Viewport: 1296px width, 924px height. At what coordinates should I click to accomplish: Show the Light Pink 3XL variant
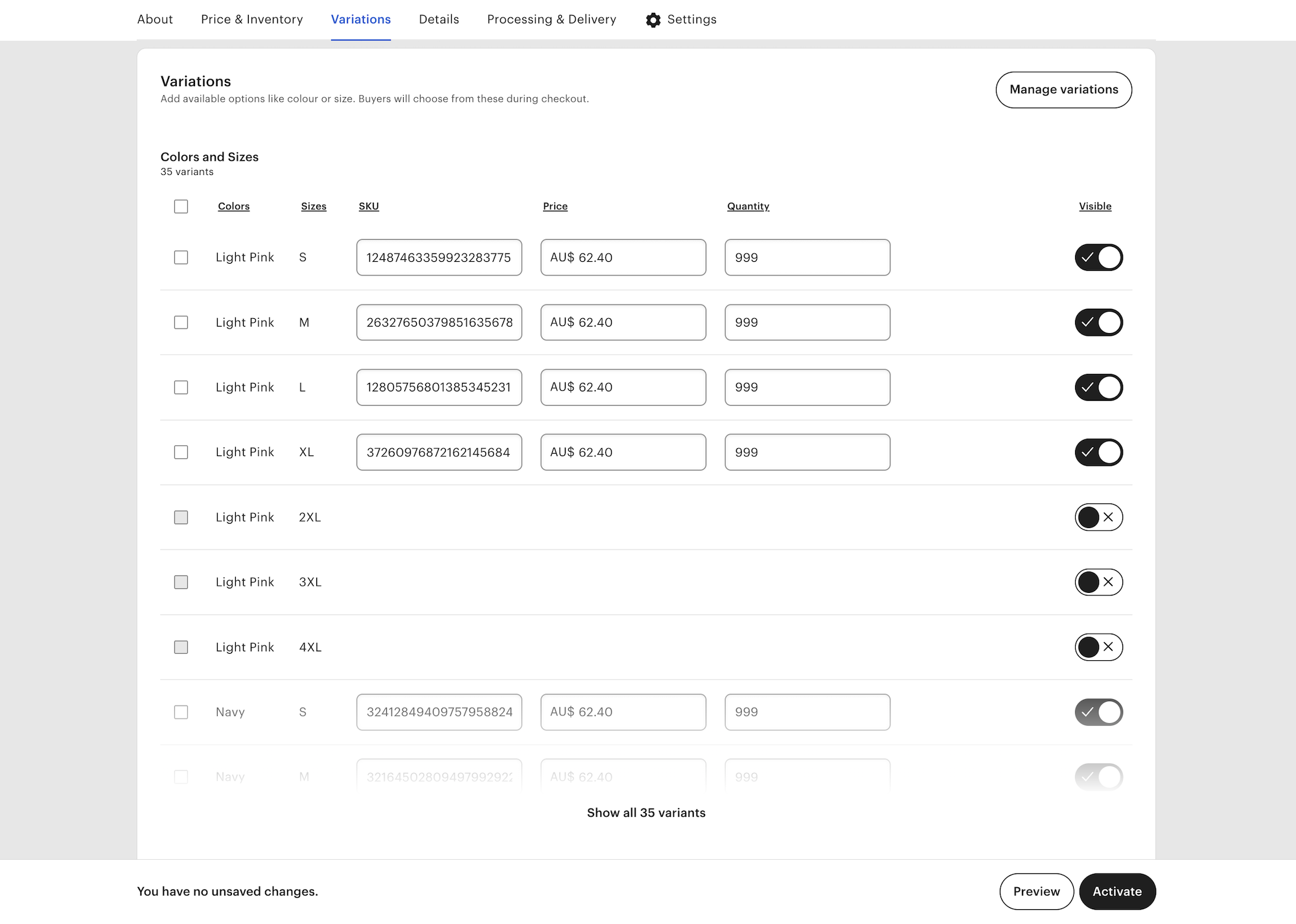(x=1098, y=582)
